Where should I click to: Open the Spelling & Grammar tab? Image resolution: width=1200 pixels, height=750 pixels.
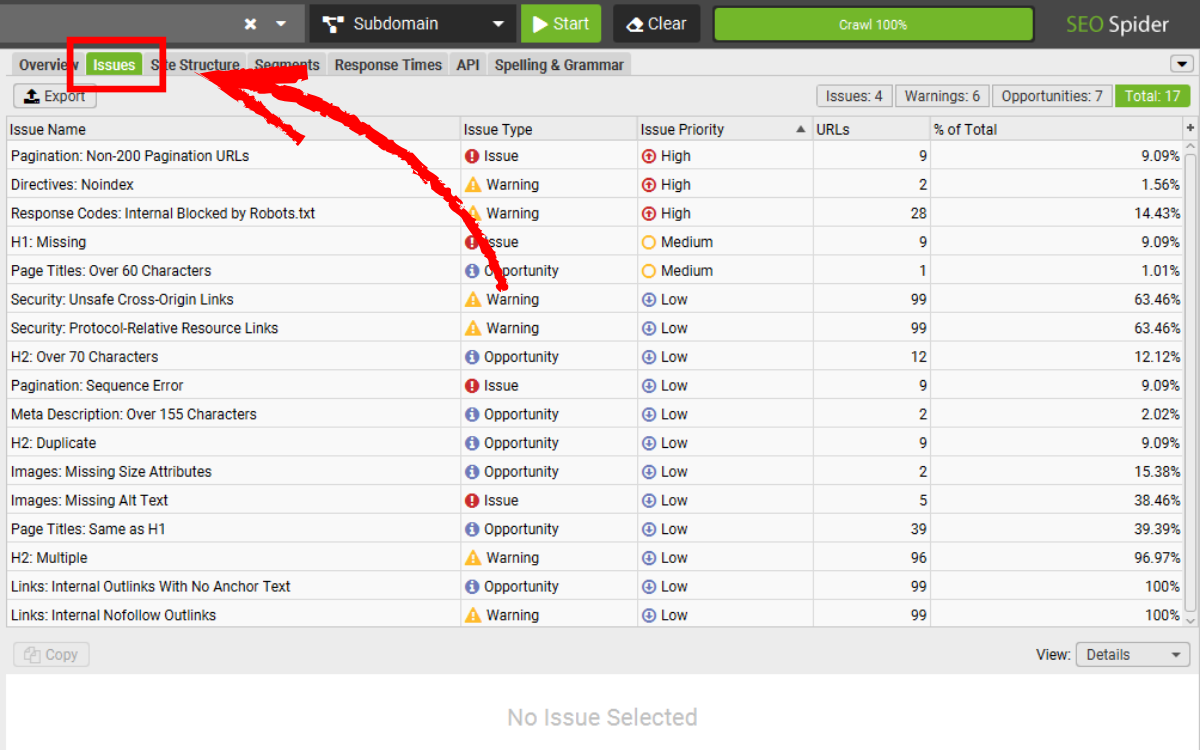tap(559, 65)
